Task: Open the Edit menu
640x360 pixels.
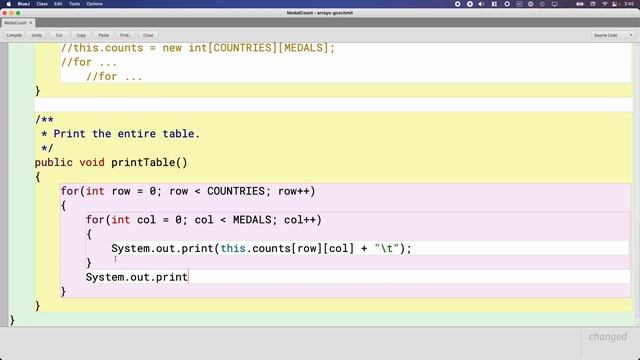Action: point(58,4)
